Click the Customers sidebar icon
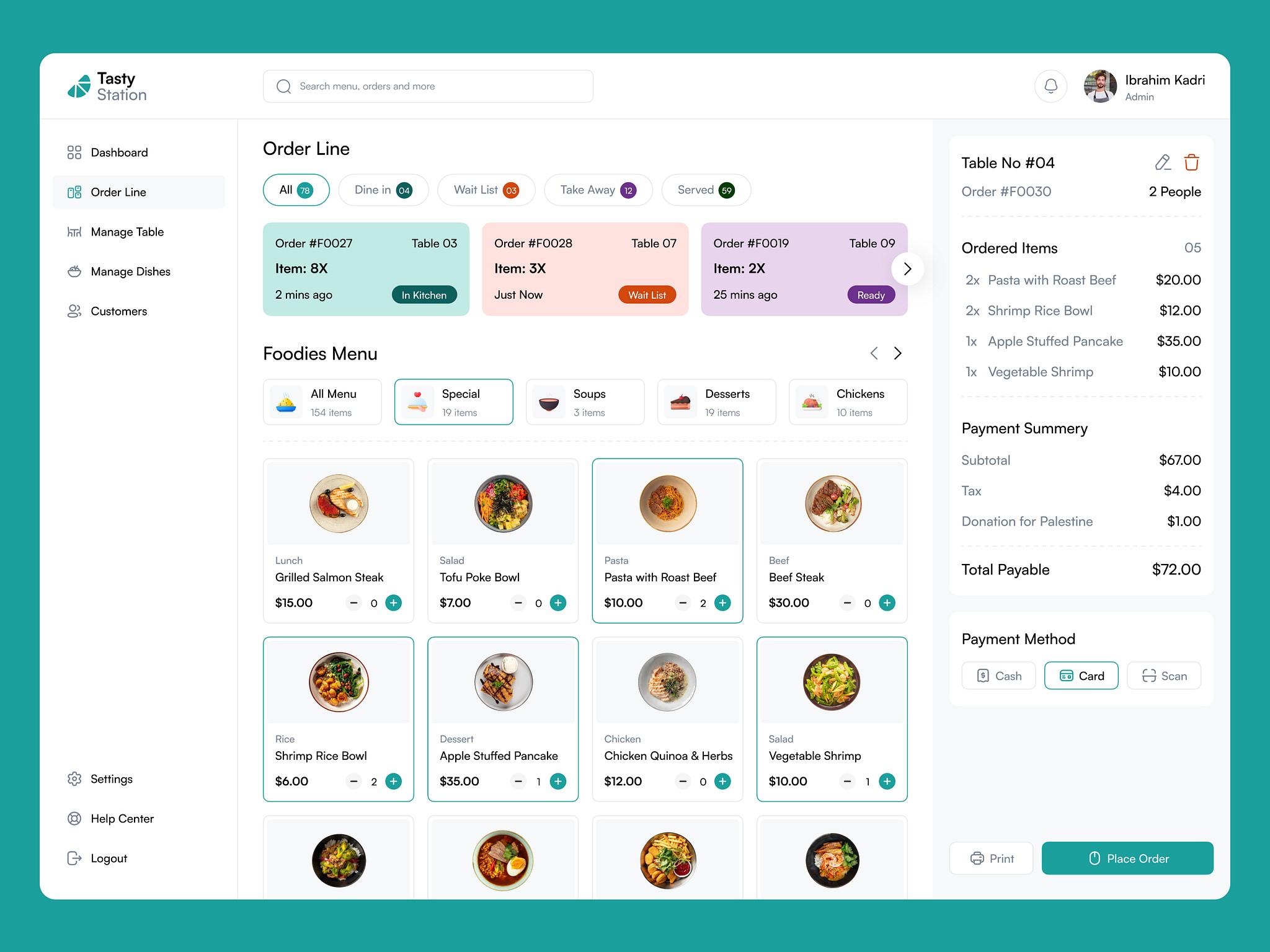 [x=74, y=310]
